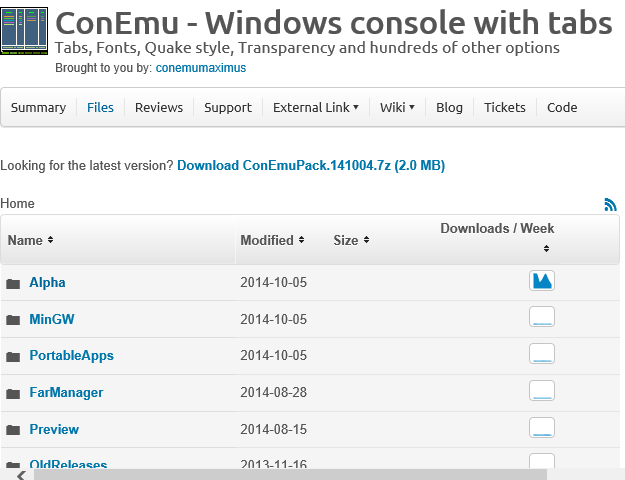The width and height of the screenshot is (625, 480).
Task: Click the PortableApps folder icon
Action: point(13,357)
